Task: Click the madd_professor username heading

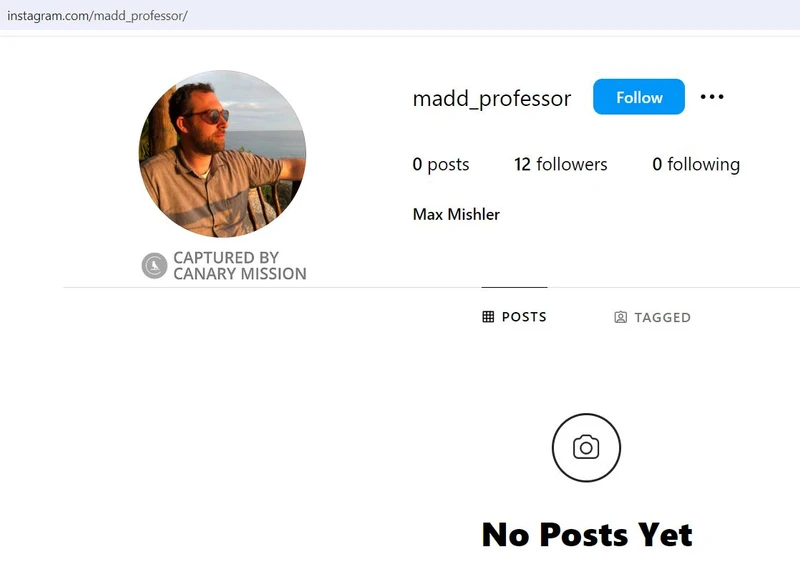Action: click(x=492, y=98)
